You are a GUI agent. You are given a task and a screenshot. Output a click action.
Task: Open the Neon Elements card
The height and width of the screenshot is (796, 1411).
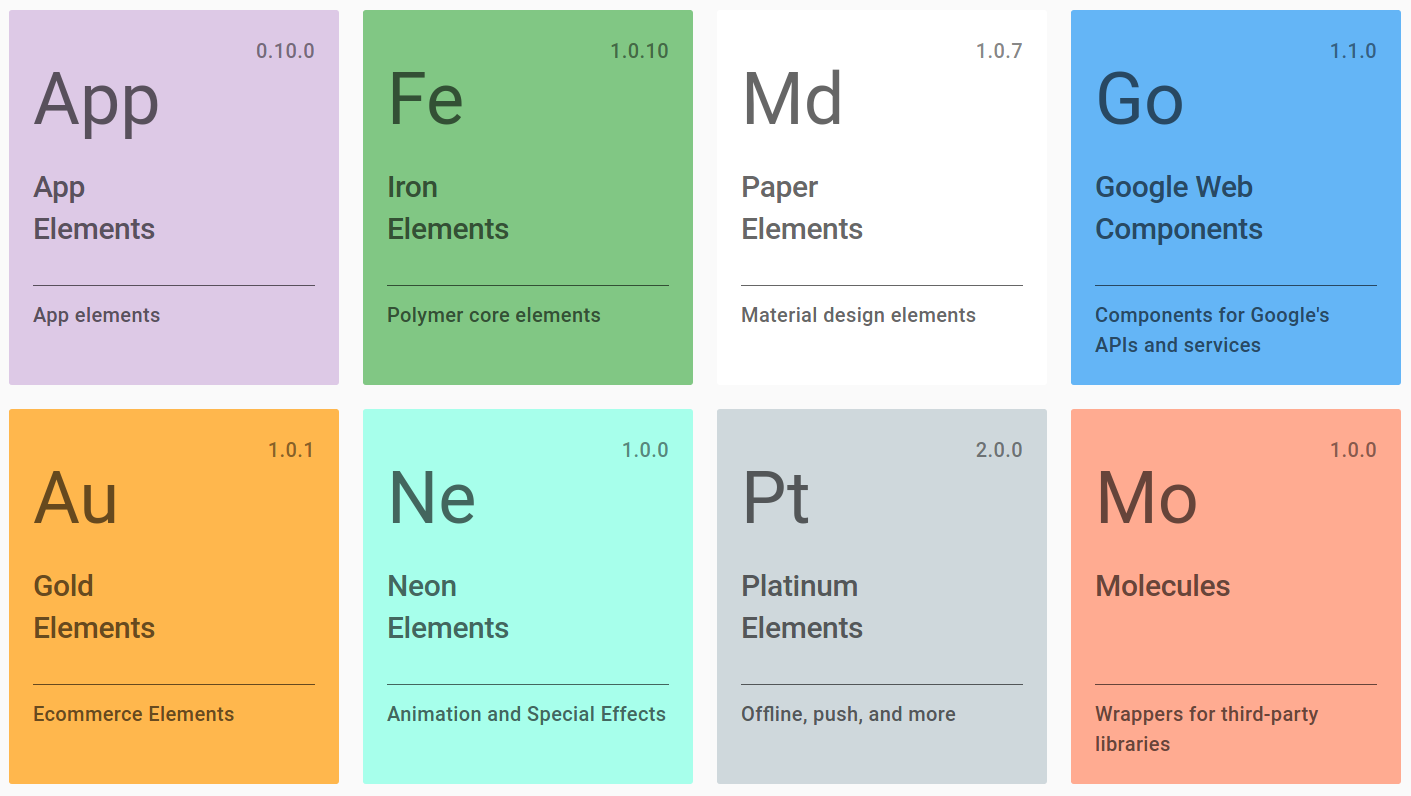[528, 596]
